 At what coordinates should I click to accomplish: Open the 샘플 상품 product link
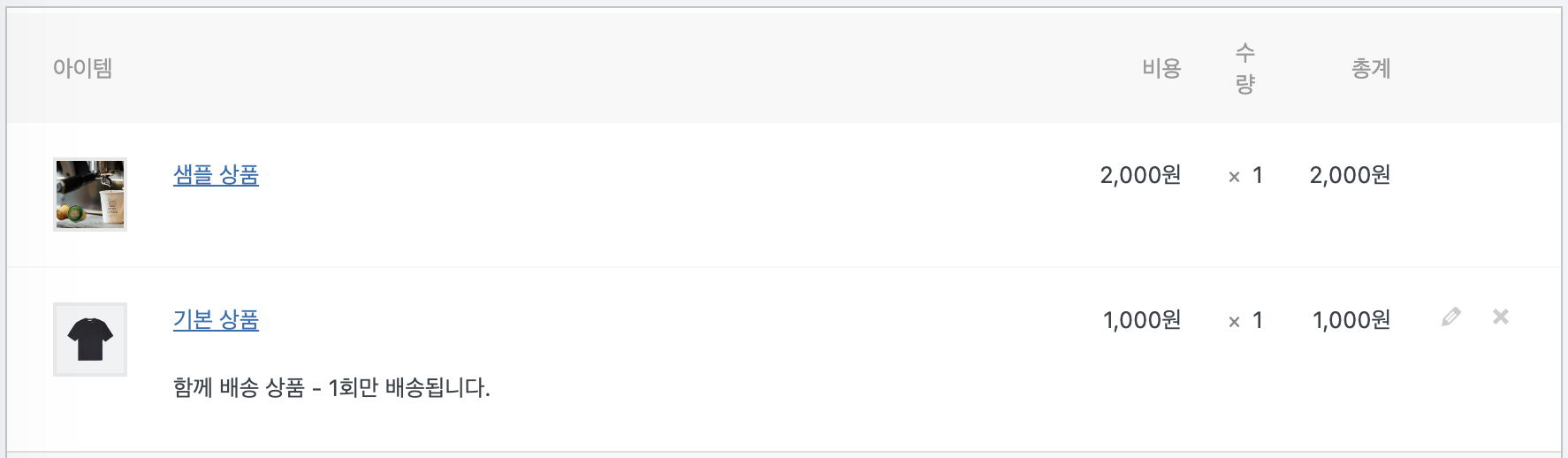tap(216, 175)
